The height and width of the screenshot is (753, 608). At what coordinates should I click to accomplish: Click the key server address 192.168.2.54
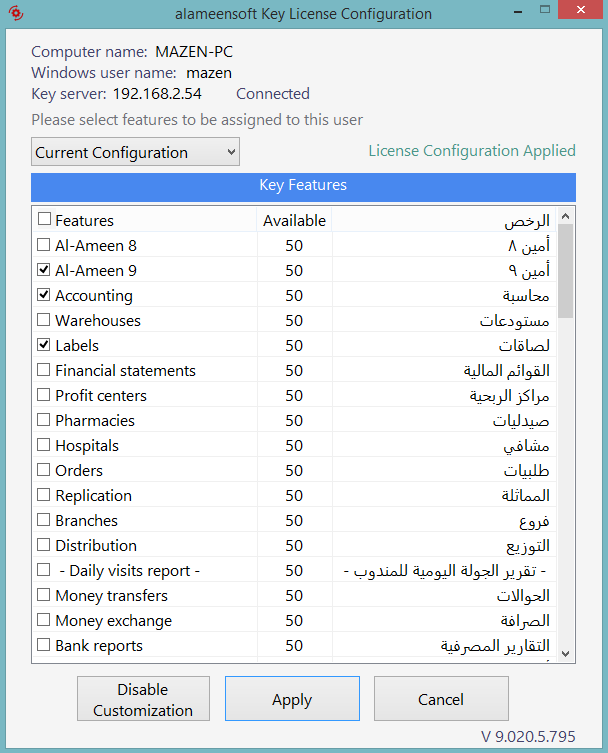[157, 94]
